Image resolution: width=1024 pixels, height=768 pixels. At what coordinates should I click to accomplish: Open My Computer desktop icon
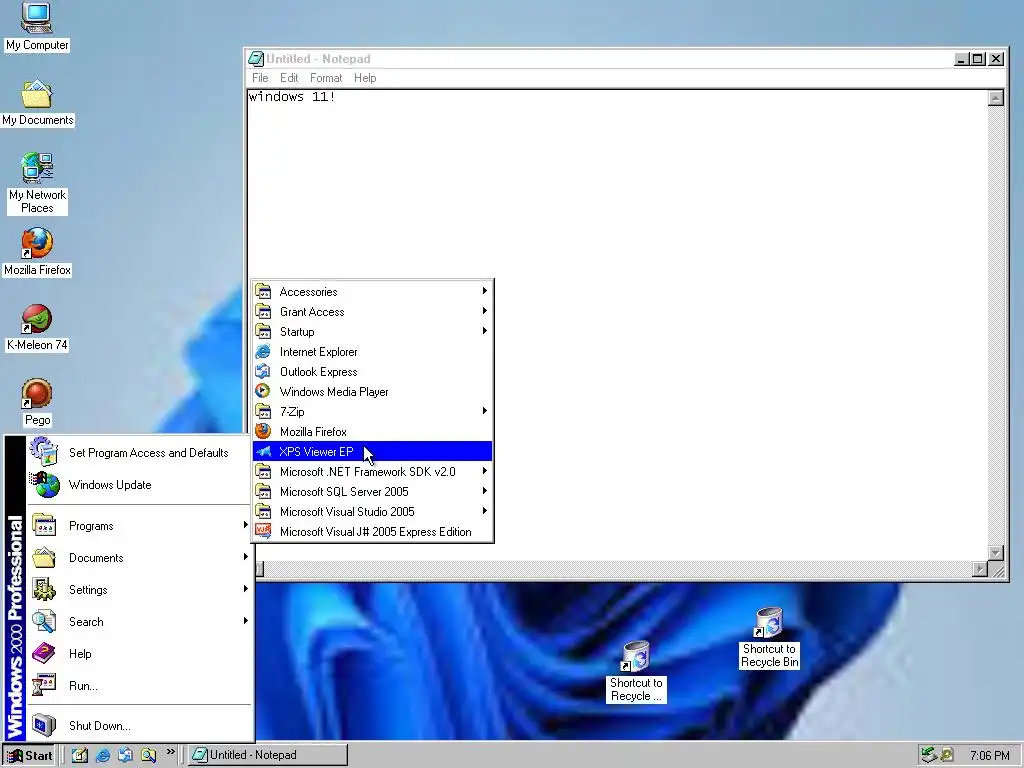(x=37, y=26)
